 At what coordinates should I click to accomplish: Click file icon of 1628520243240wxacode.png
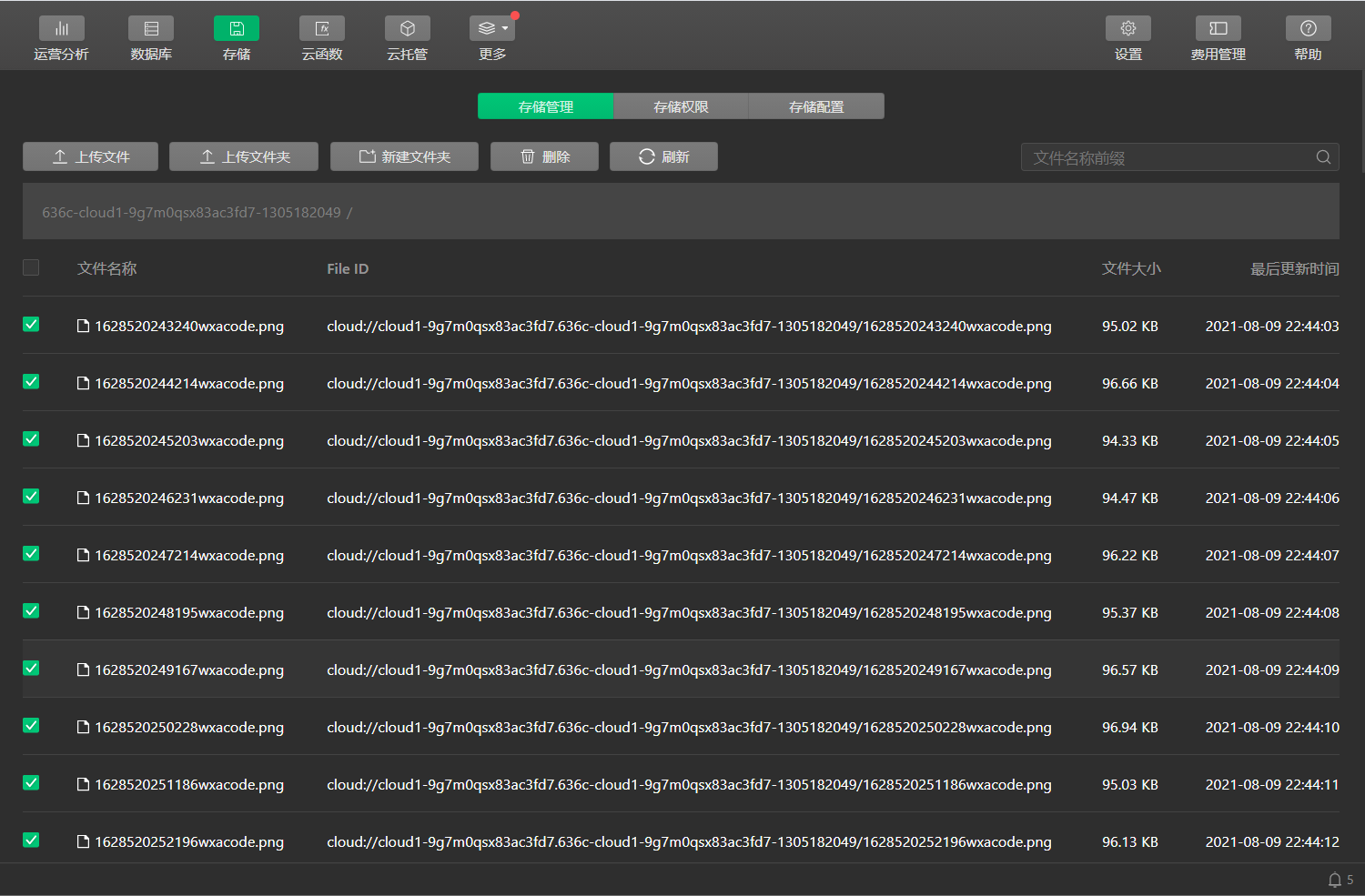(84, 326)
